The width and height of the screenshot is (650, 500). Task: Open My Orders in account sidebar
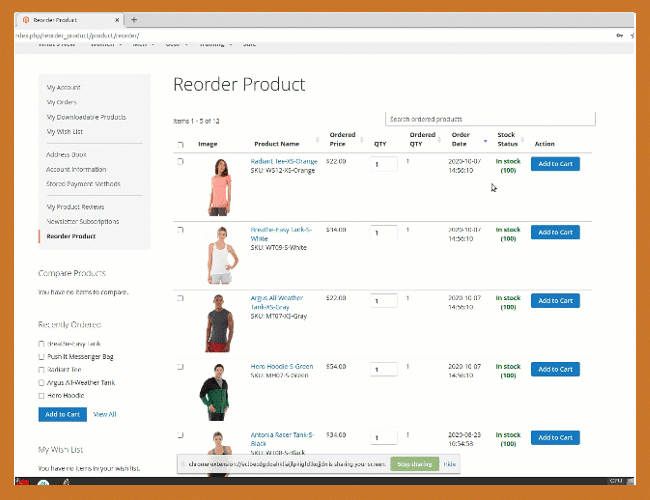click(x=61, y=102)
